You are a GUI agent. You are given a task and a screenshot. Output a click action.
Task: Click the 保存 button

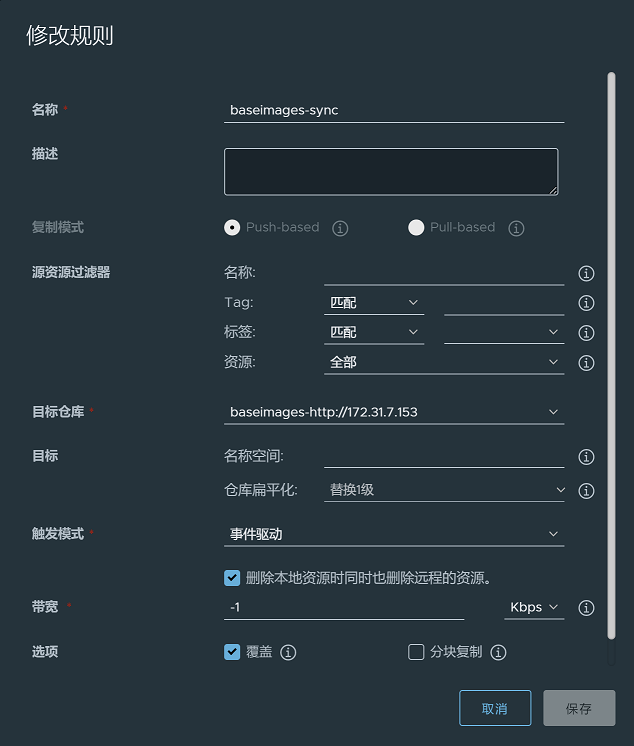pos(579,708)
